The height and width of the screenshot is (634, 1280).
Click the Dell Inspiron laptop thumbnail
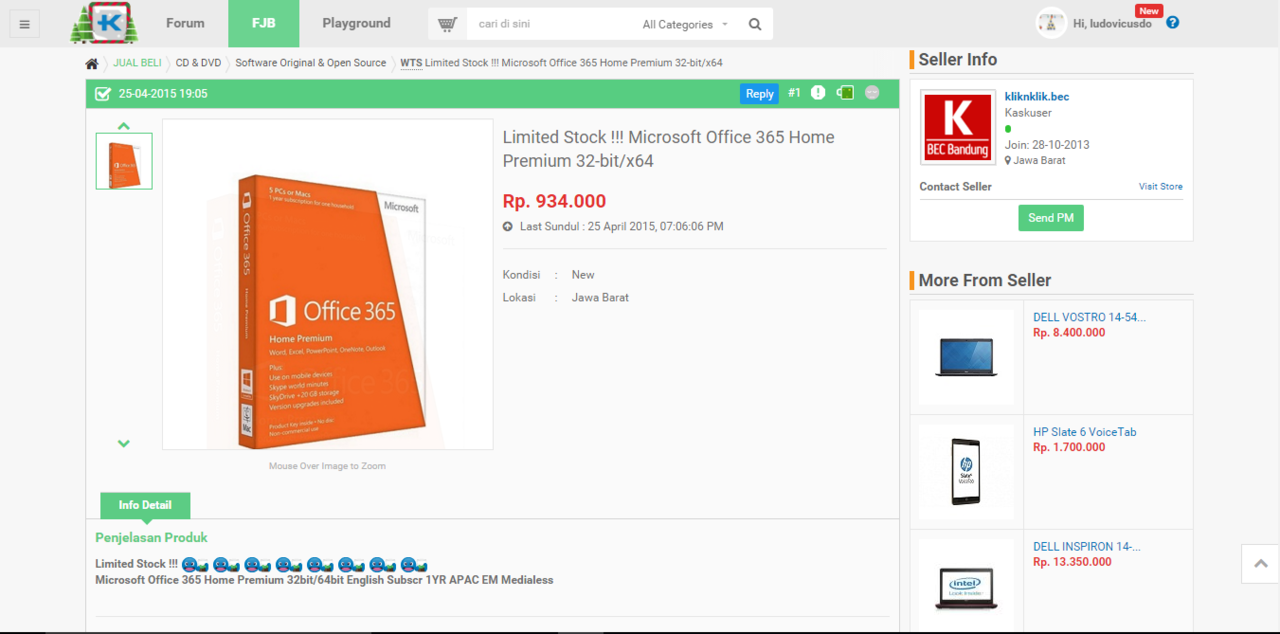pyautogui.click(x=966, y=586)
